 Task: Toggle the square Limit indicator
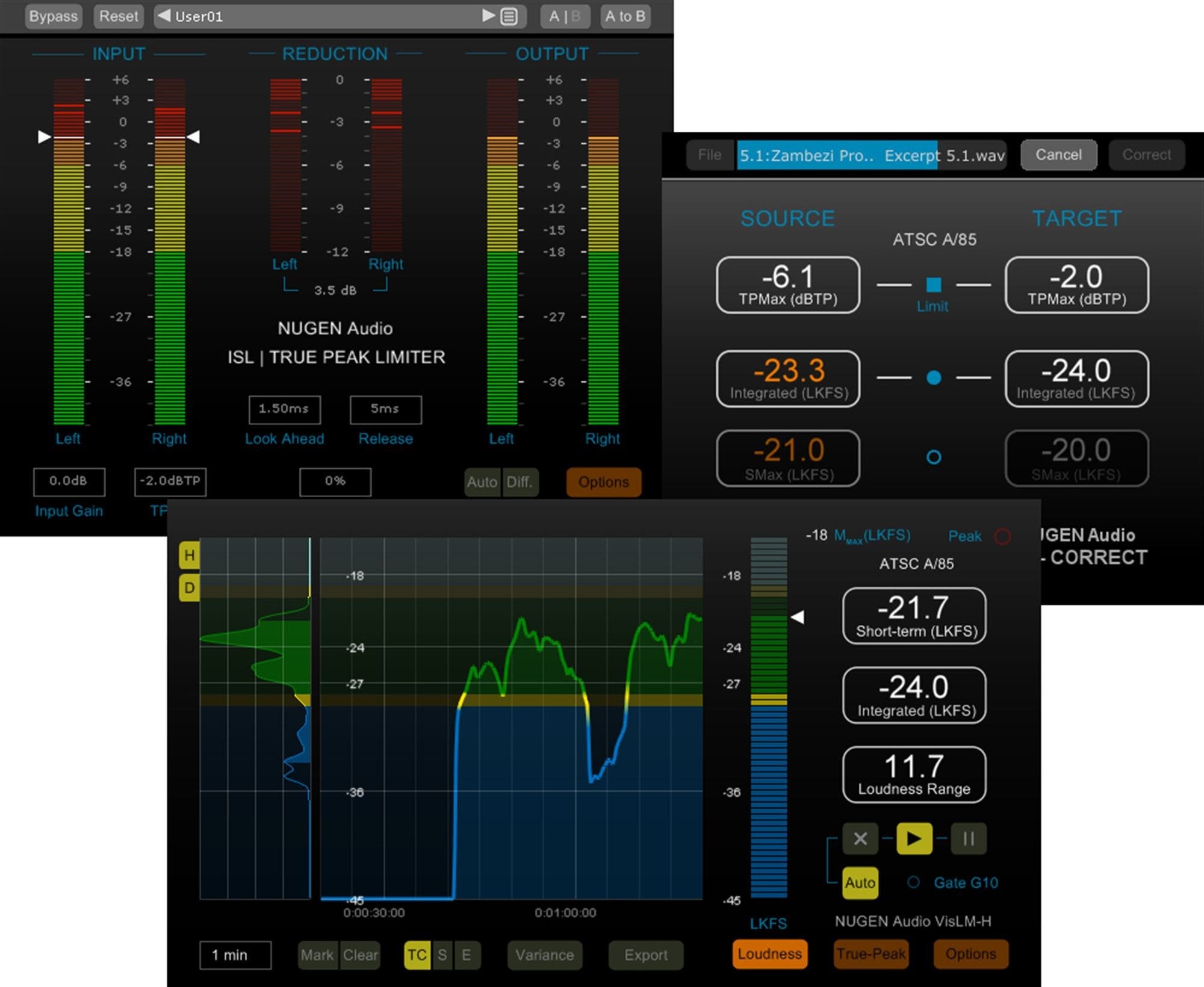coord(934,285)
